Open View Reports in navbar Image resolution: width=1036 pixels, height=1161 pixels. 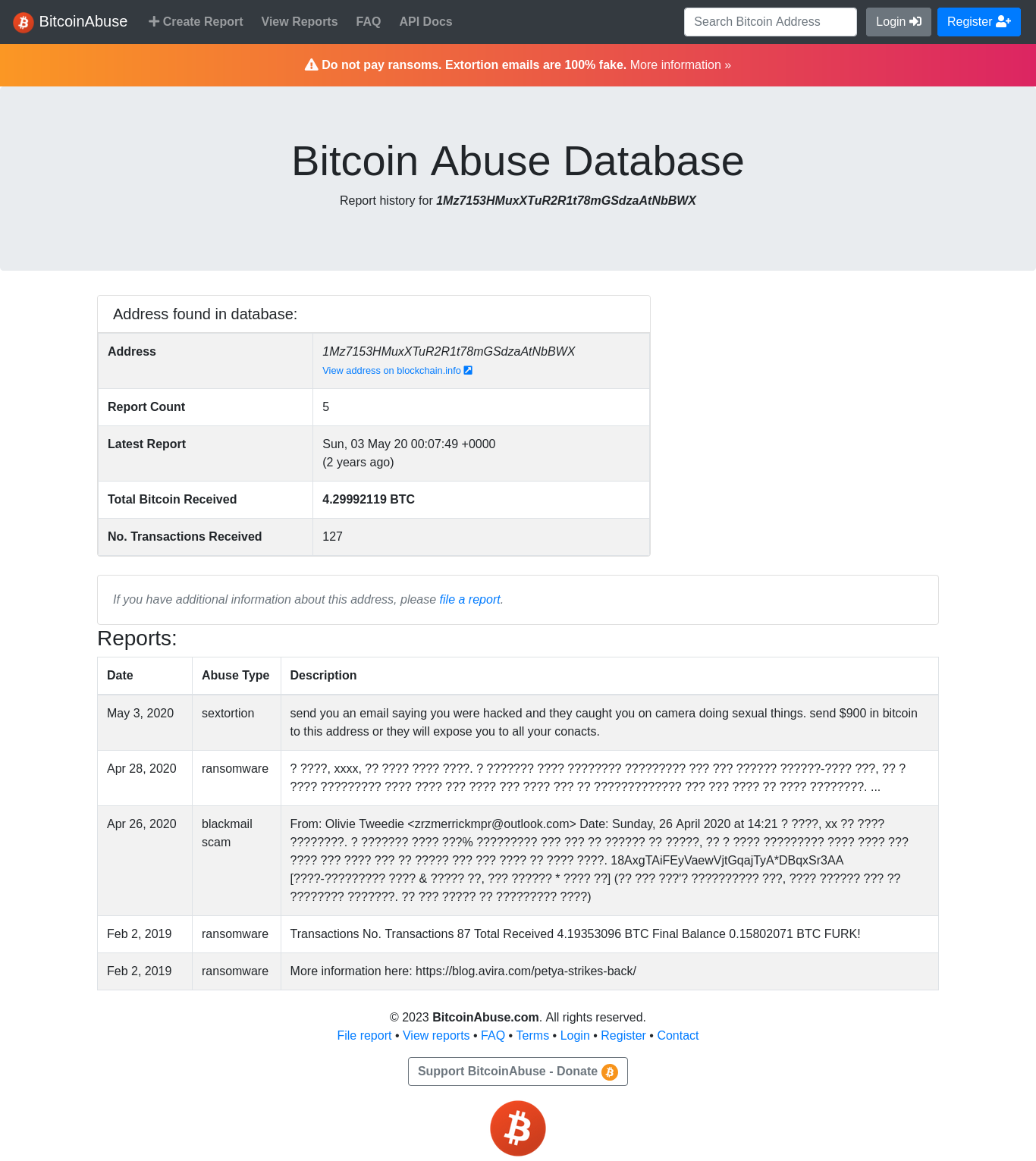[x=300, y=22]
